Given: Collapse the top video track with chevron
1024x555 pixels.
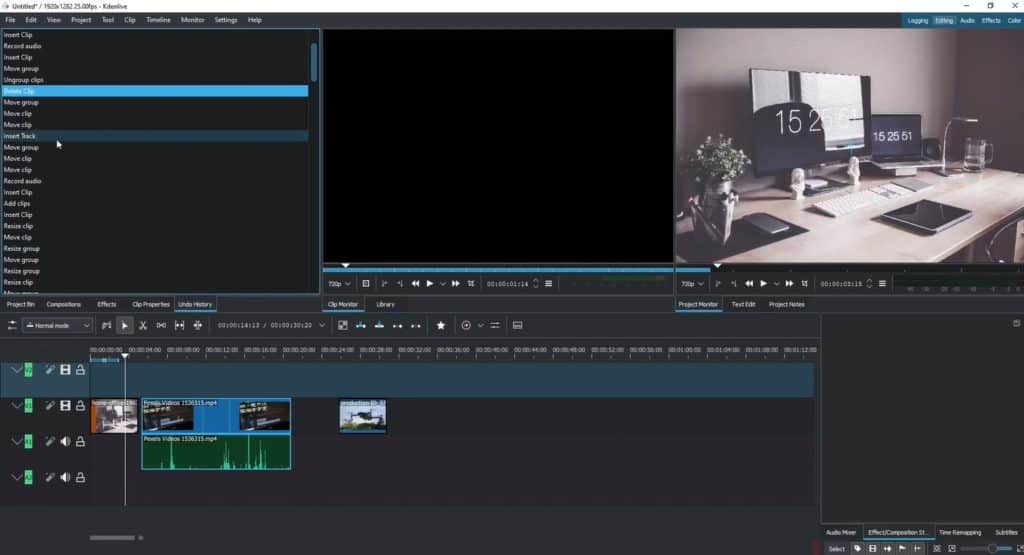Looking at the screenshot, I should coord(16,370).
